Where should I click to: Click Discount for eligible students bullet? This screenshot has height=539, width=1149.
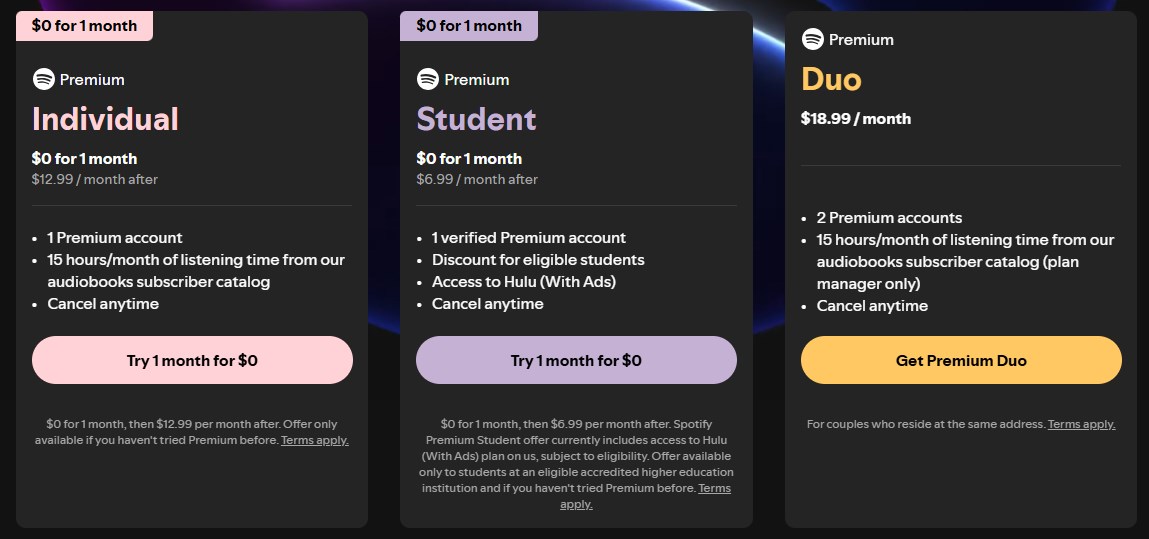pos(537,259)
